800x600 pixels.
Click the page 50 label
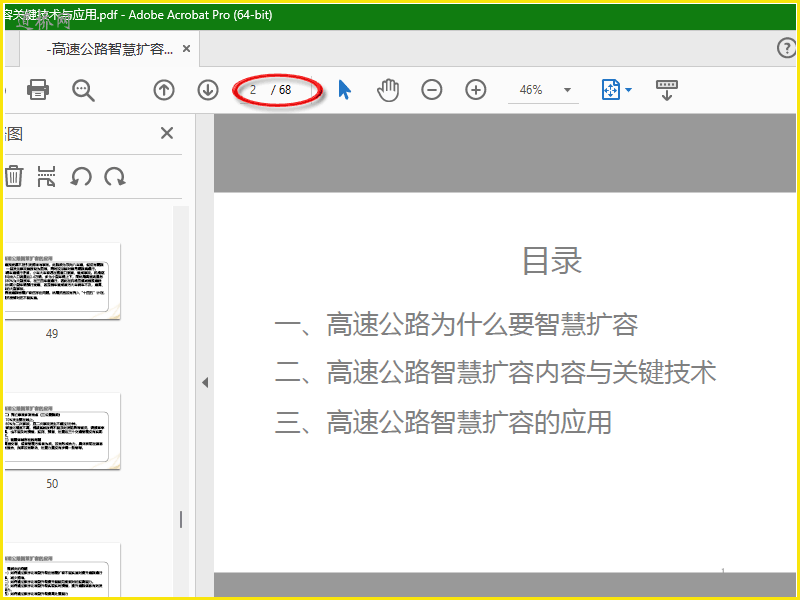pos(52,484)
